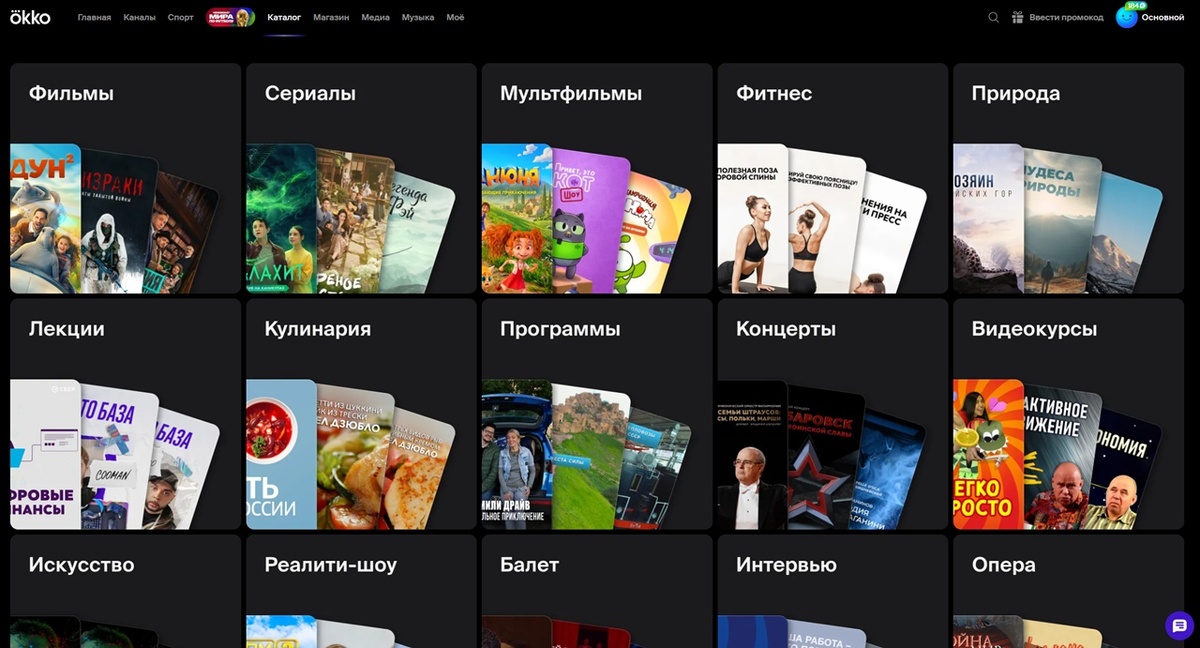Open the Моё menu item

[455, 17]
